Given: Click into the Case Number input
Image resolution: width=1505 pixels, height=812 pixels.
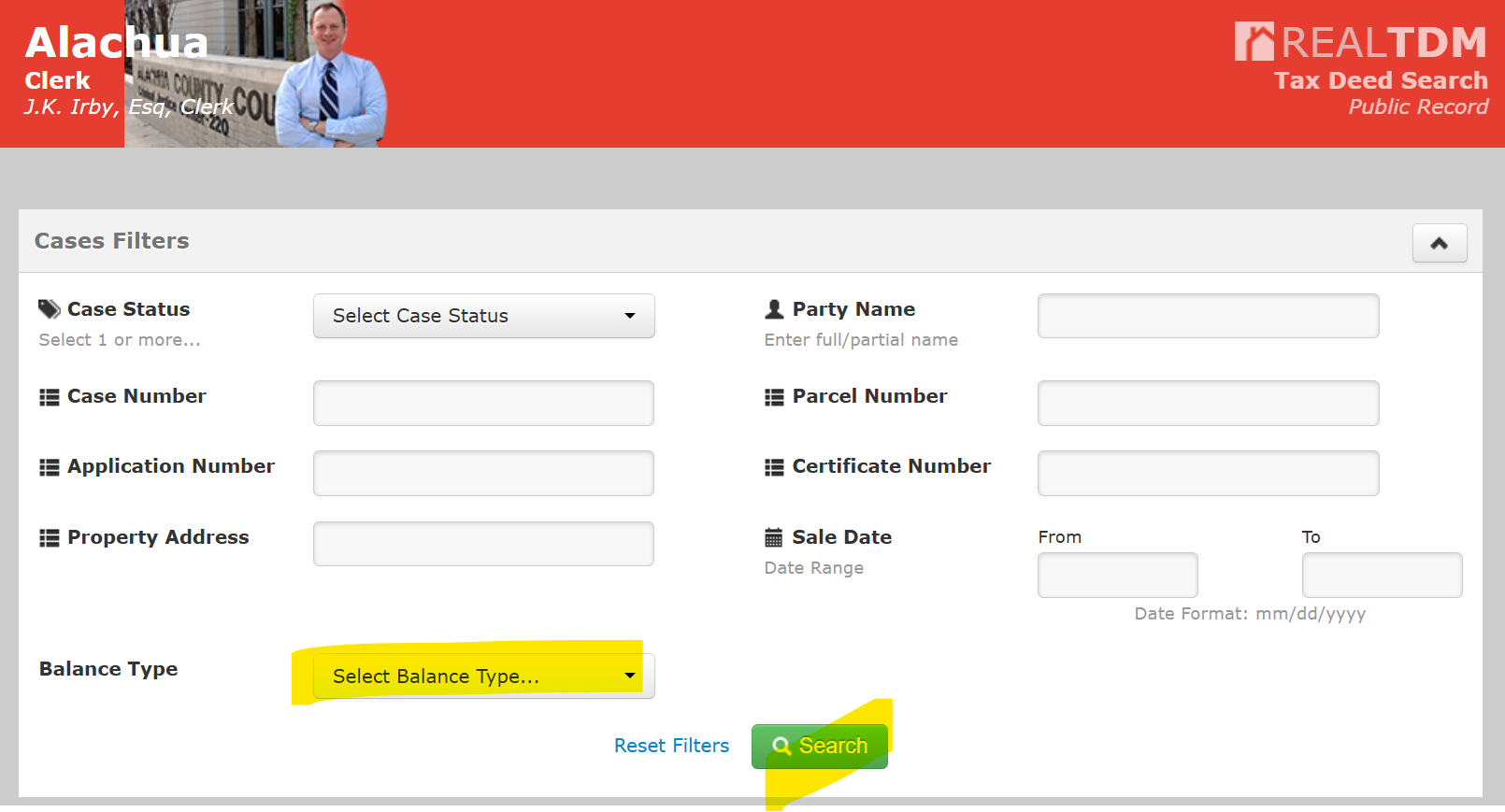Looking at the screenshot, I should coord(483,403).
